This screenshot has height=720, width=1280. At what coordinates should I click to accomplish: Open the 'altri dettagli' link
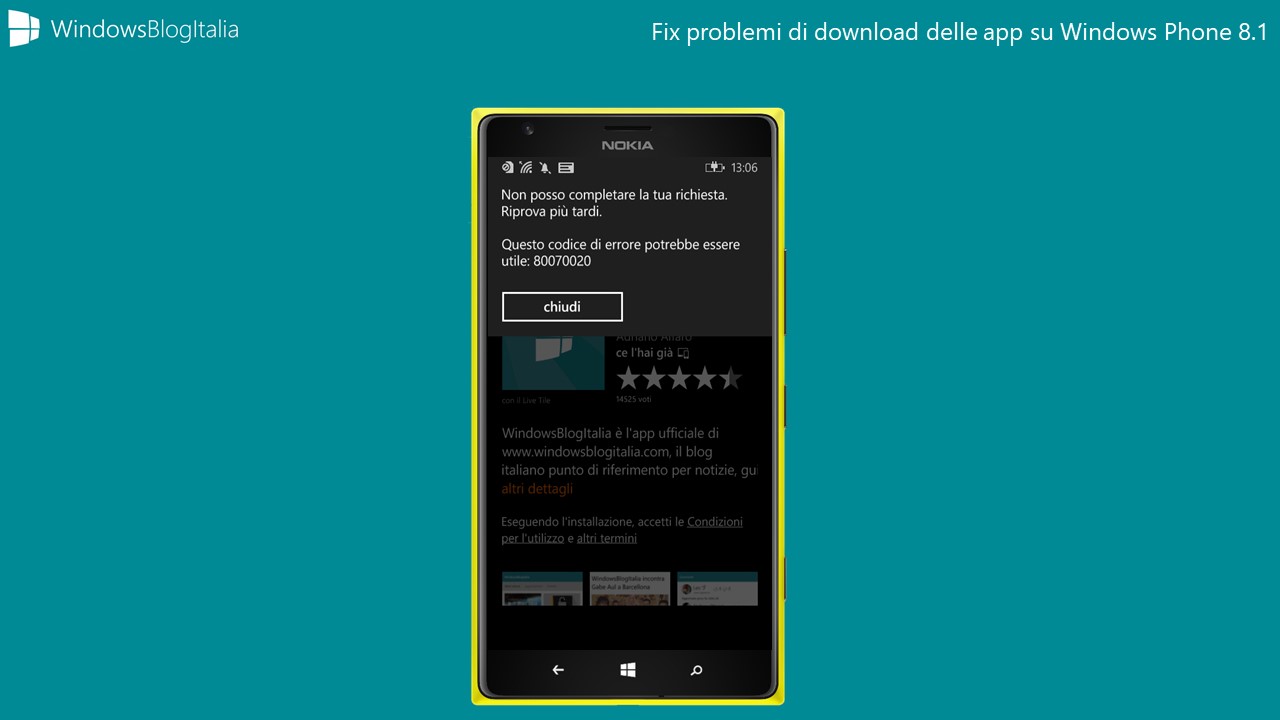coord(537,489)
